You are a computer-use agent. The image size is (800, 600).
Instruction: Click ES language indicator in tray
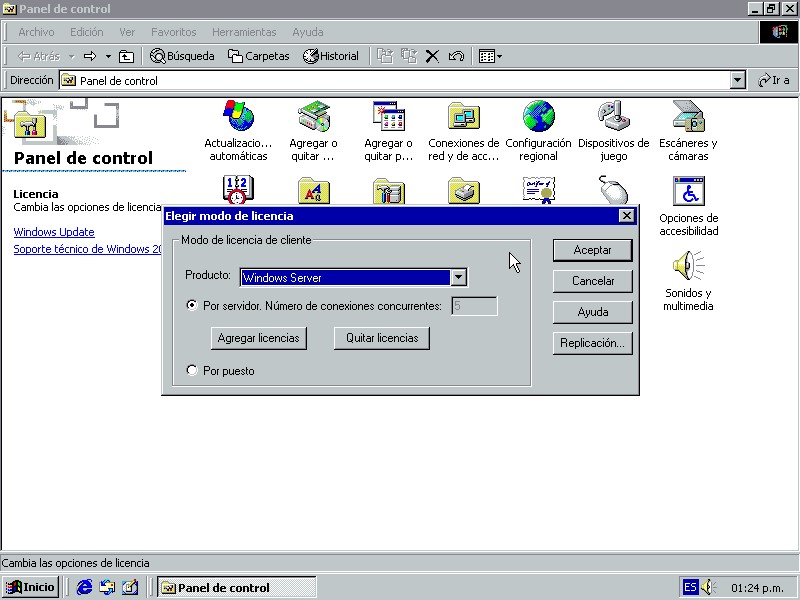coord(690,587)
